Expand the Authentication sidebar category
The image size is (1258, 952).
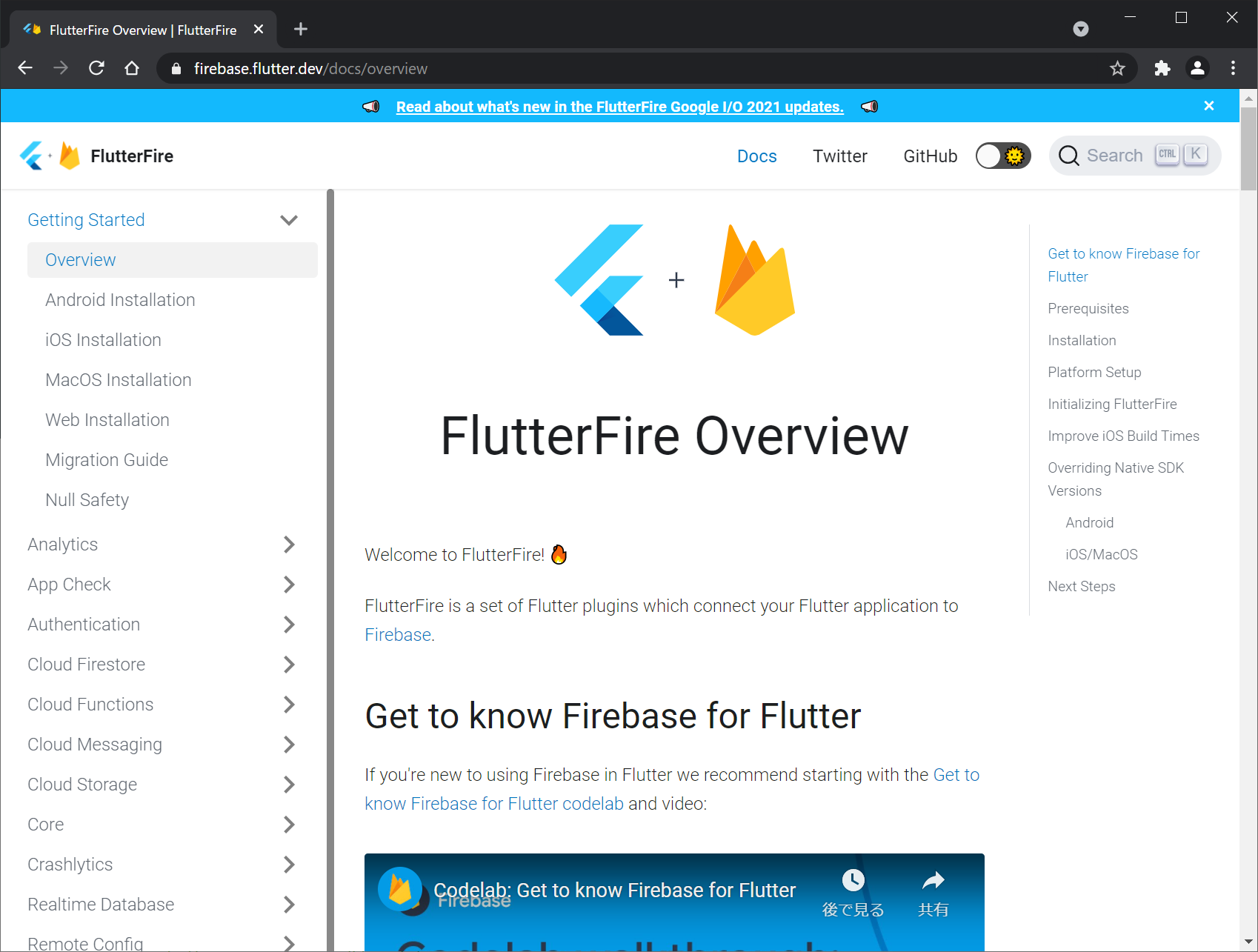pyautogui.click(x=289, y=625)
